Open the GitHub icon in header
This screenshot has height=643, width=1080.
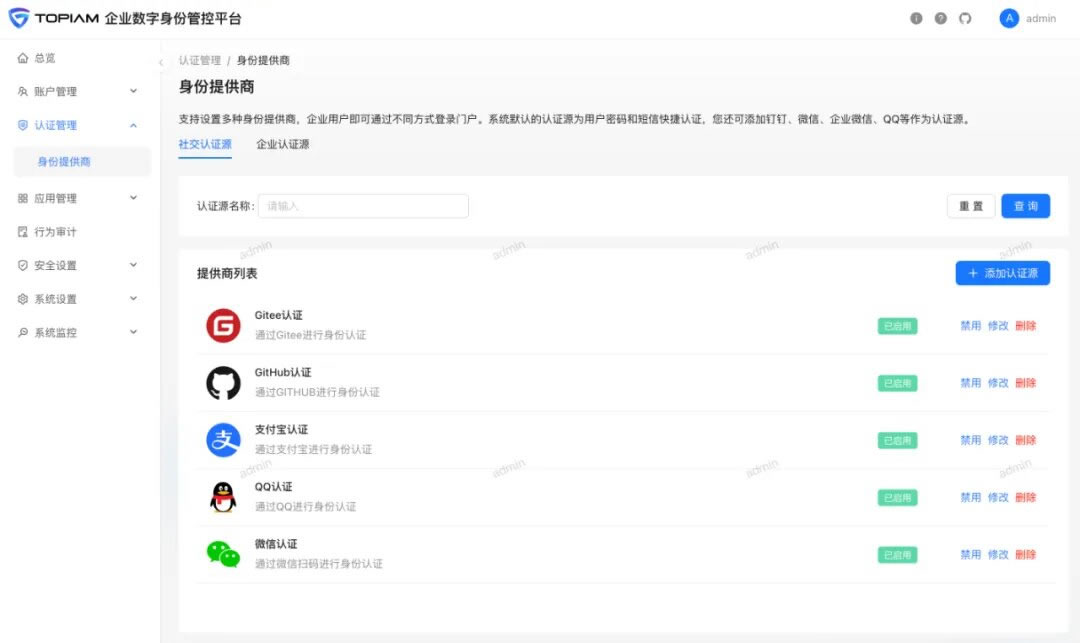pos(965,19)
